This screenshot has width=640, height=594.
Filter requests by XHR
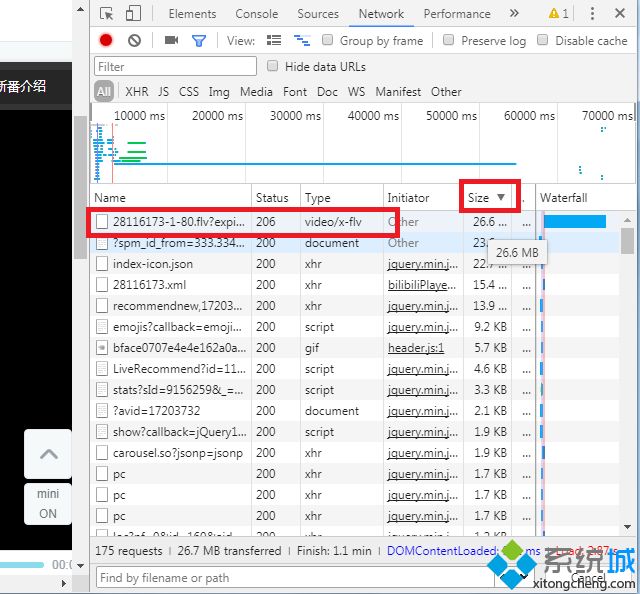point(137,91)
